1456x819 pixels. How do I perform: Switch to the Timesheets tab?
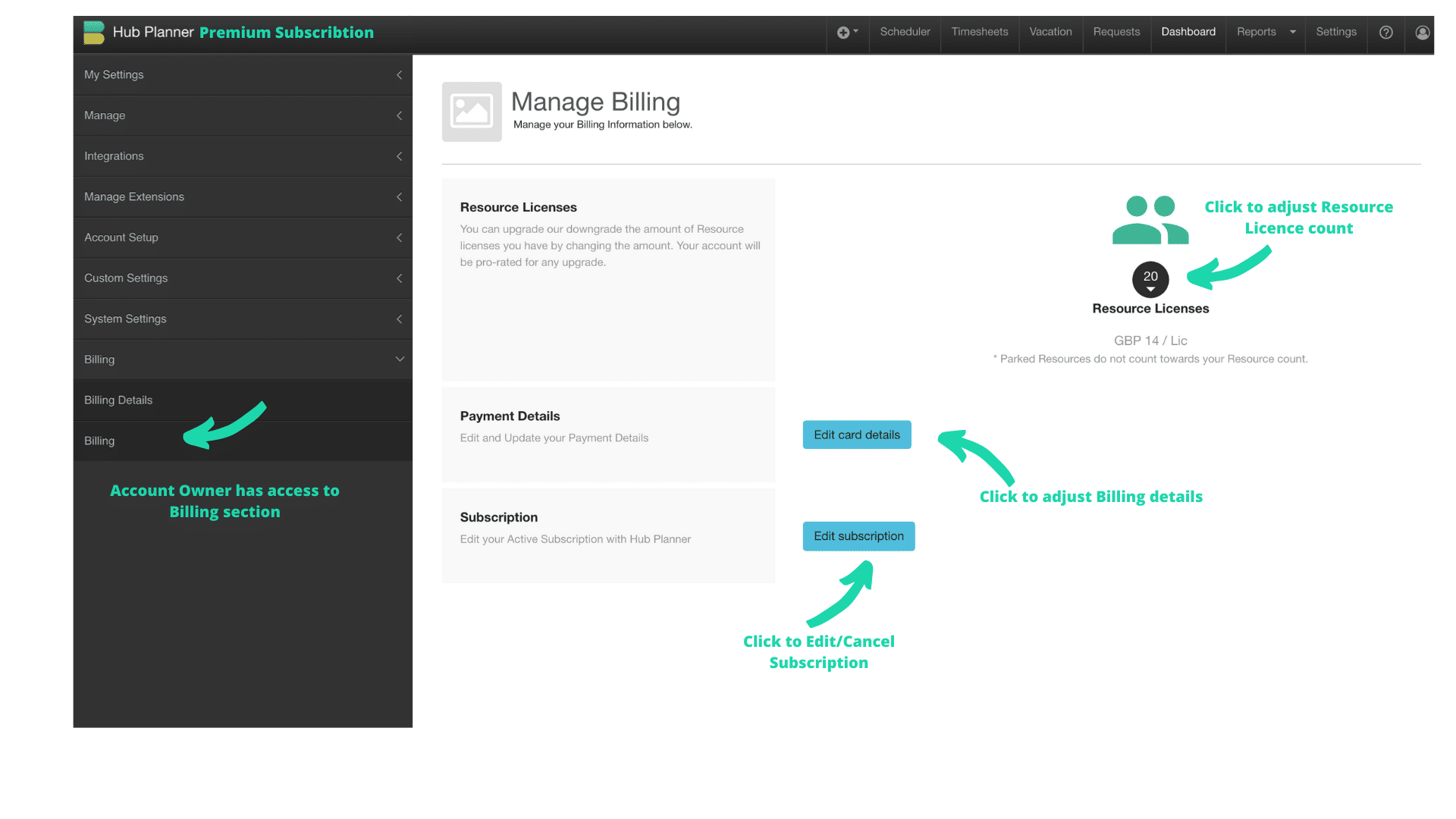[980, 32]
